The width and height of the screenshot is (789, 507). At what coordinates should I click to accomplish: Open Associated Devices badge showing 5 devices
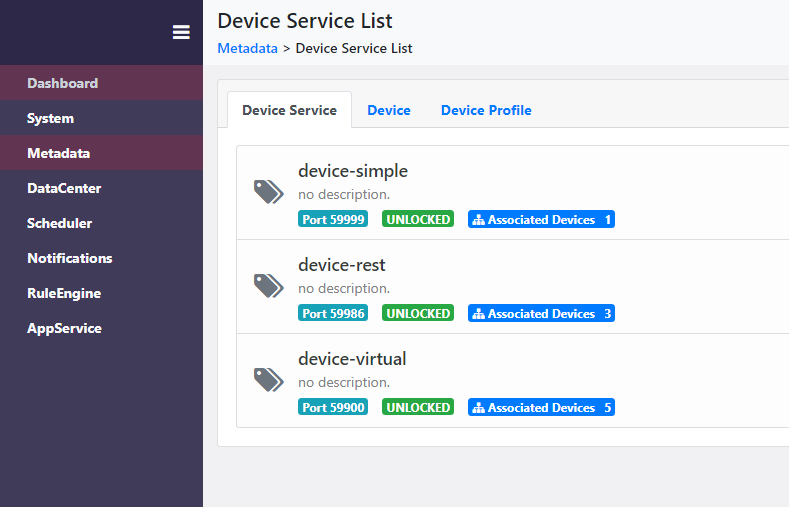point(541,407)
